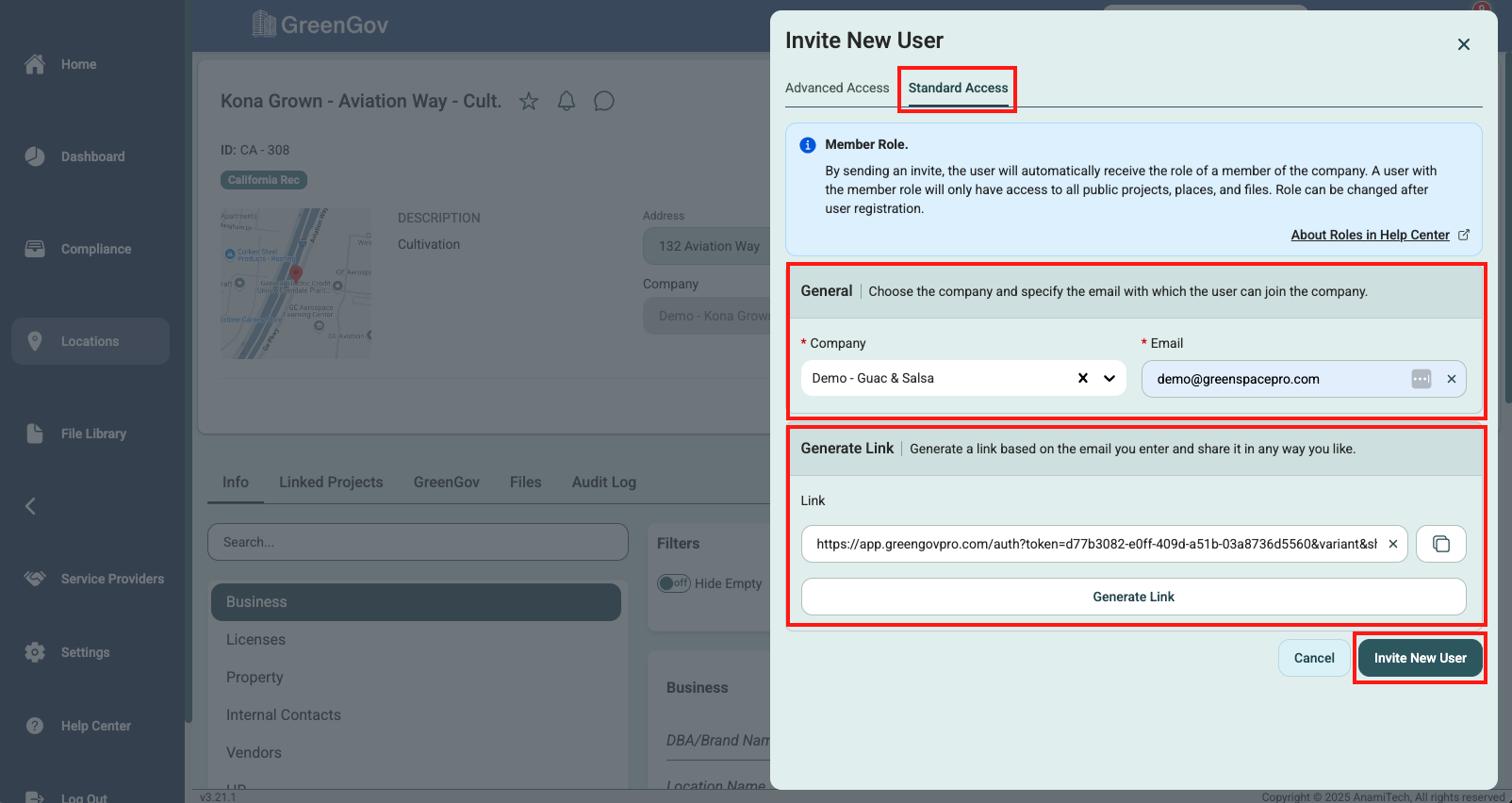Open Help Center question icon

tap(35, 726)
